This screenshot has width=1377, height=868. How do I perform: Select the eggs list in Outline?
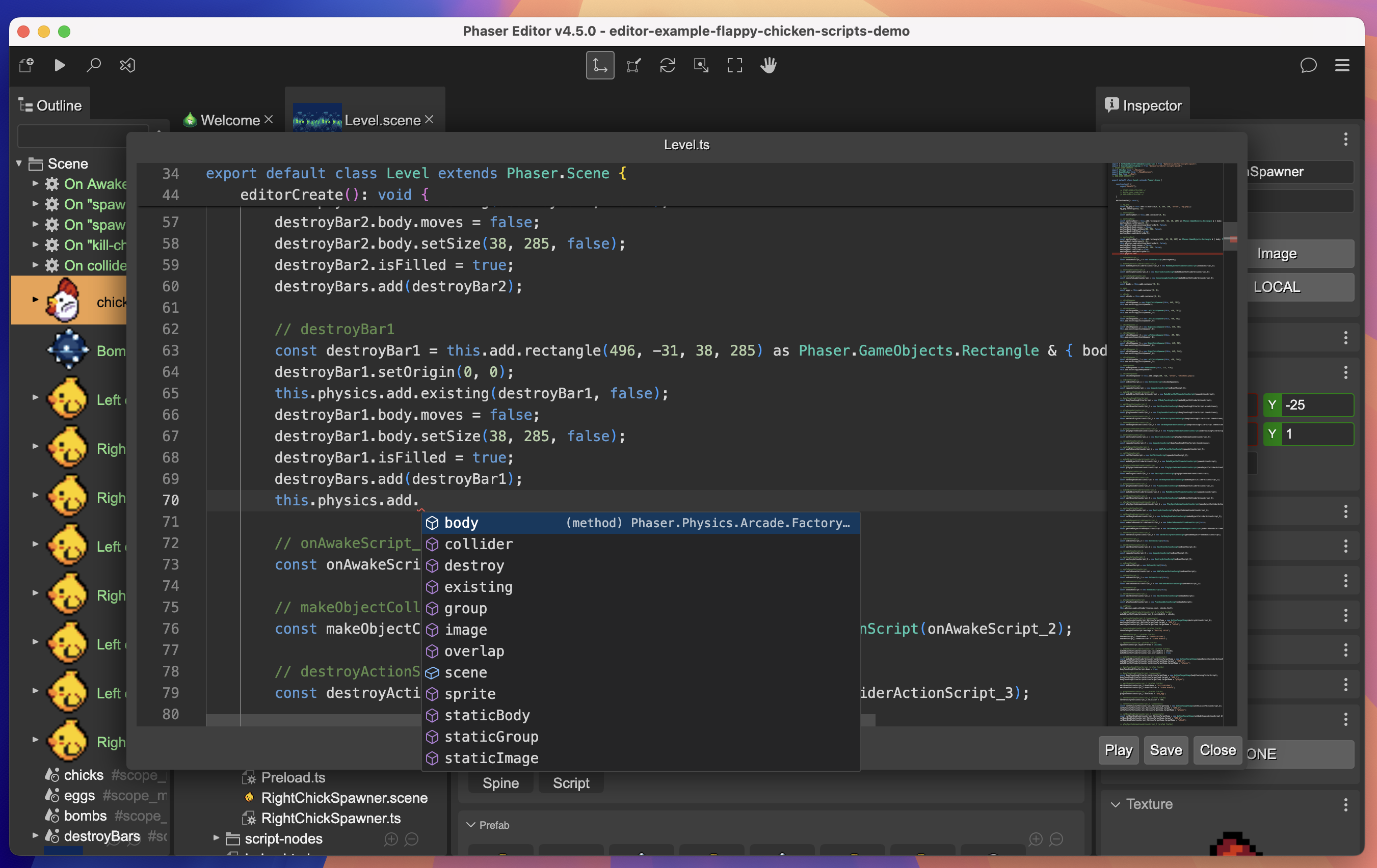[x=80, y=796]
